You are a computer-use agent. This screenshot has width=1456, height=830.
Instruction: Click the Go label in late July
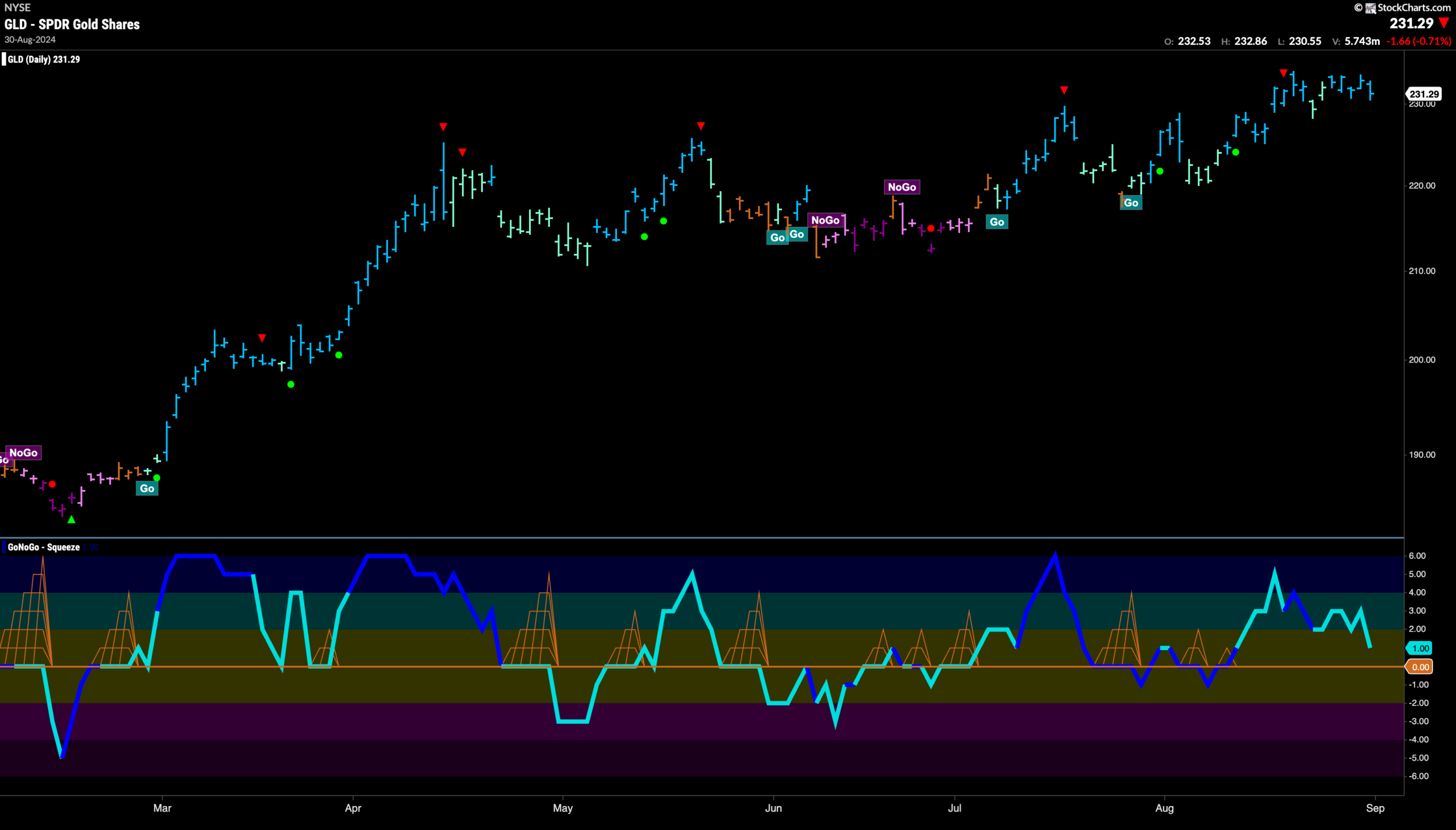click(x=1131, y=203)
